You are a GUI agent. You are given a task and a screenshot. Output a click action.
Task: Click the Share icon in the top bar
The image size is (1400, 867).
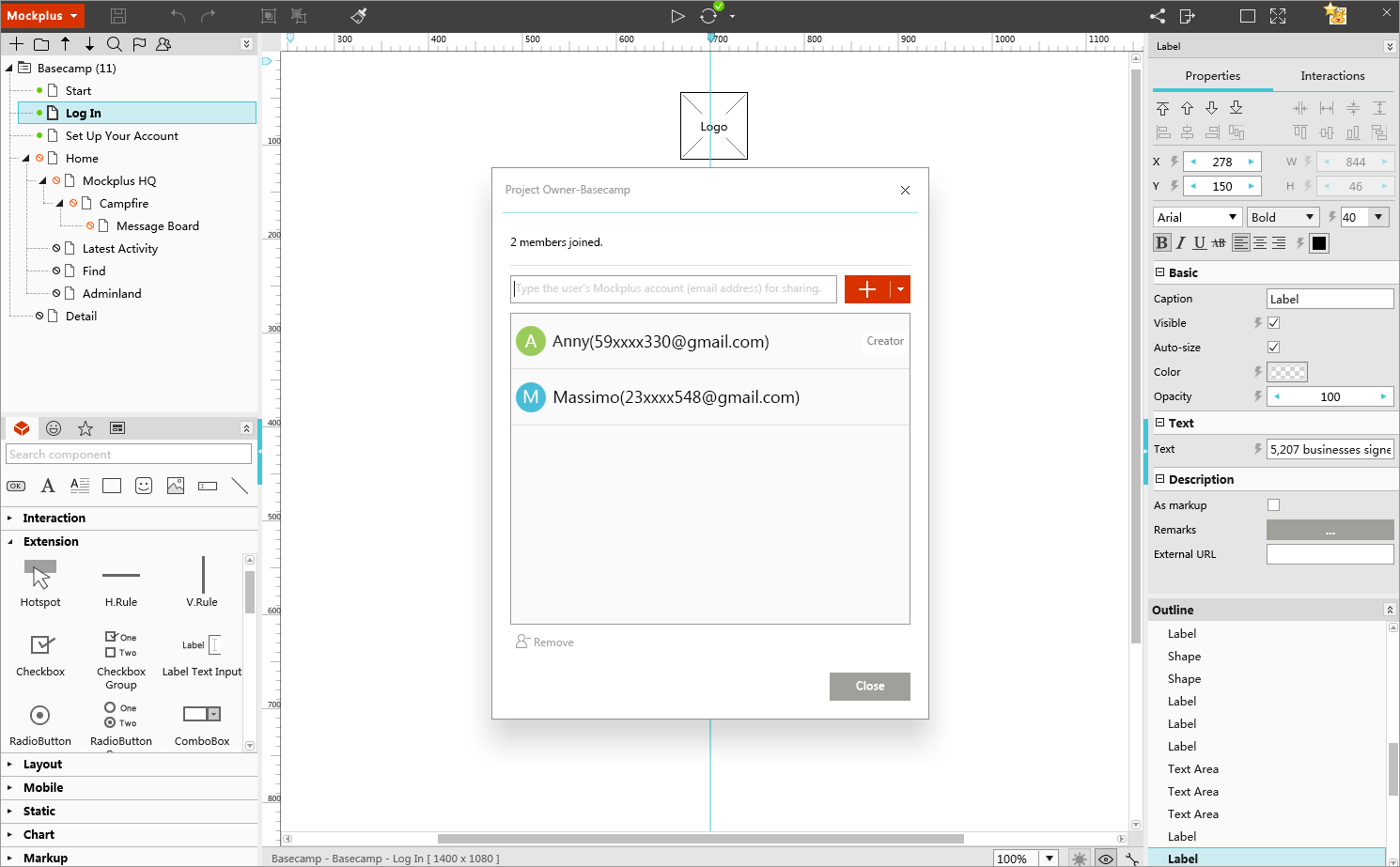[1158, 16]
